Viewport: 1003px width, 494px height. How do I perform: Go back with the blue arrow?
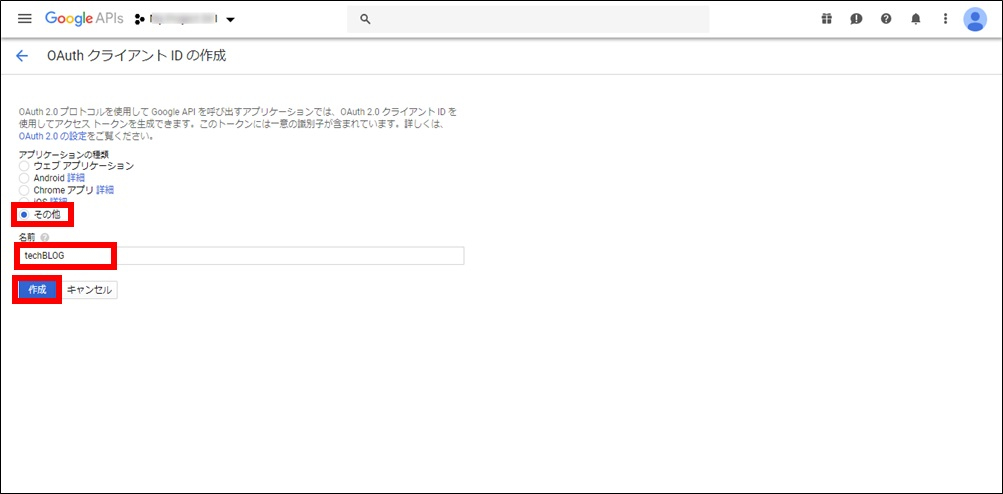point(22,56)
